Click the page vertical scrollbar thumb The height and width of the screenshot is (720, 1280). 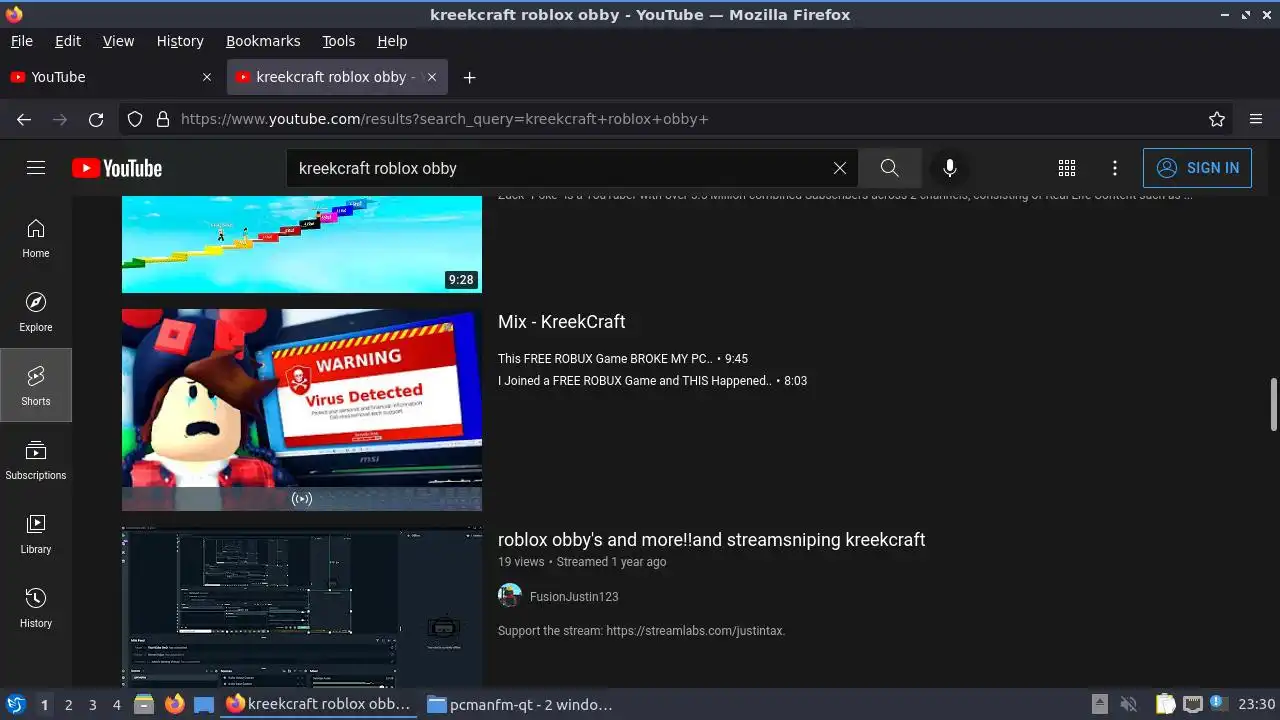click(x=1273, y=405)
